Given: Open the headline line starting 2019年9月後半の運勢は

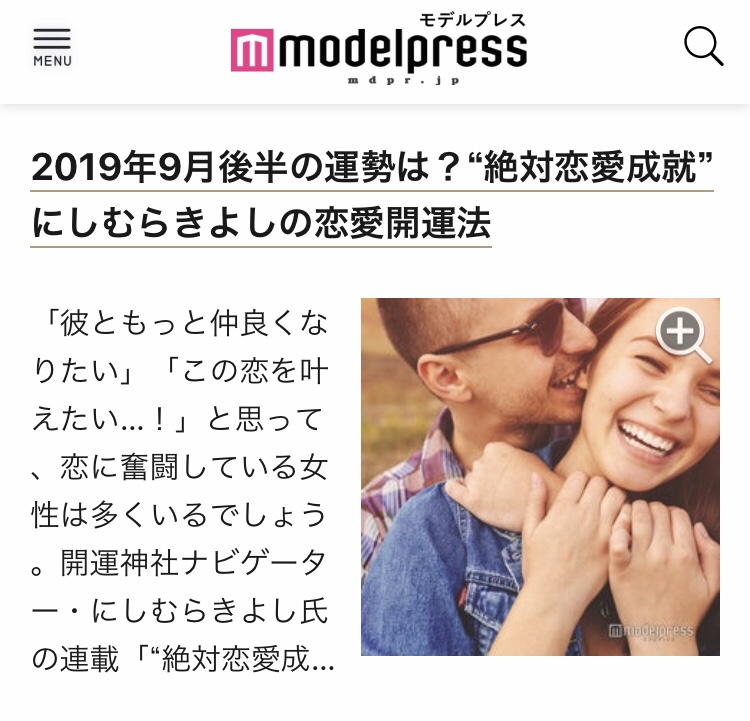Looking at the screenshot, I should point(372,168).
